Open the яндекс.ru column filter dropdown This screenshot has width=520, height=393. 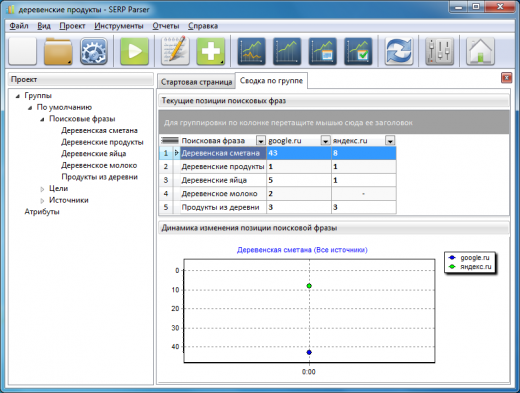390,141
